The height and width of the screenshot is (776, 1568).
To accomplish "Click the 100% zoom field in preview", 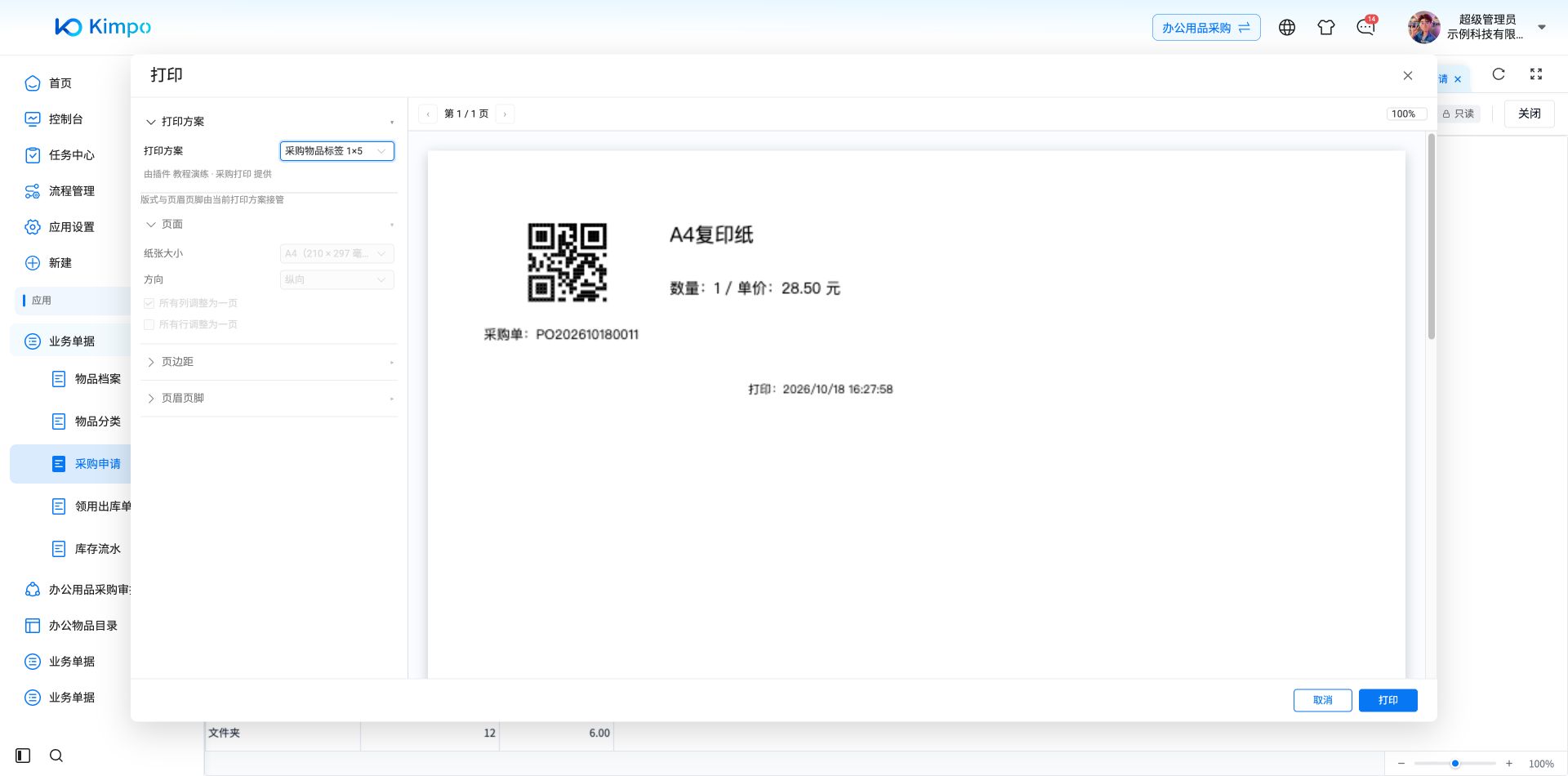I will tap(1406, 114).
